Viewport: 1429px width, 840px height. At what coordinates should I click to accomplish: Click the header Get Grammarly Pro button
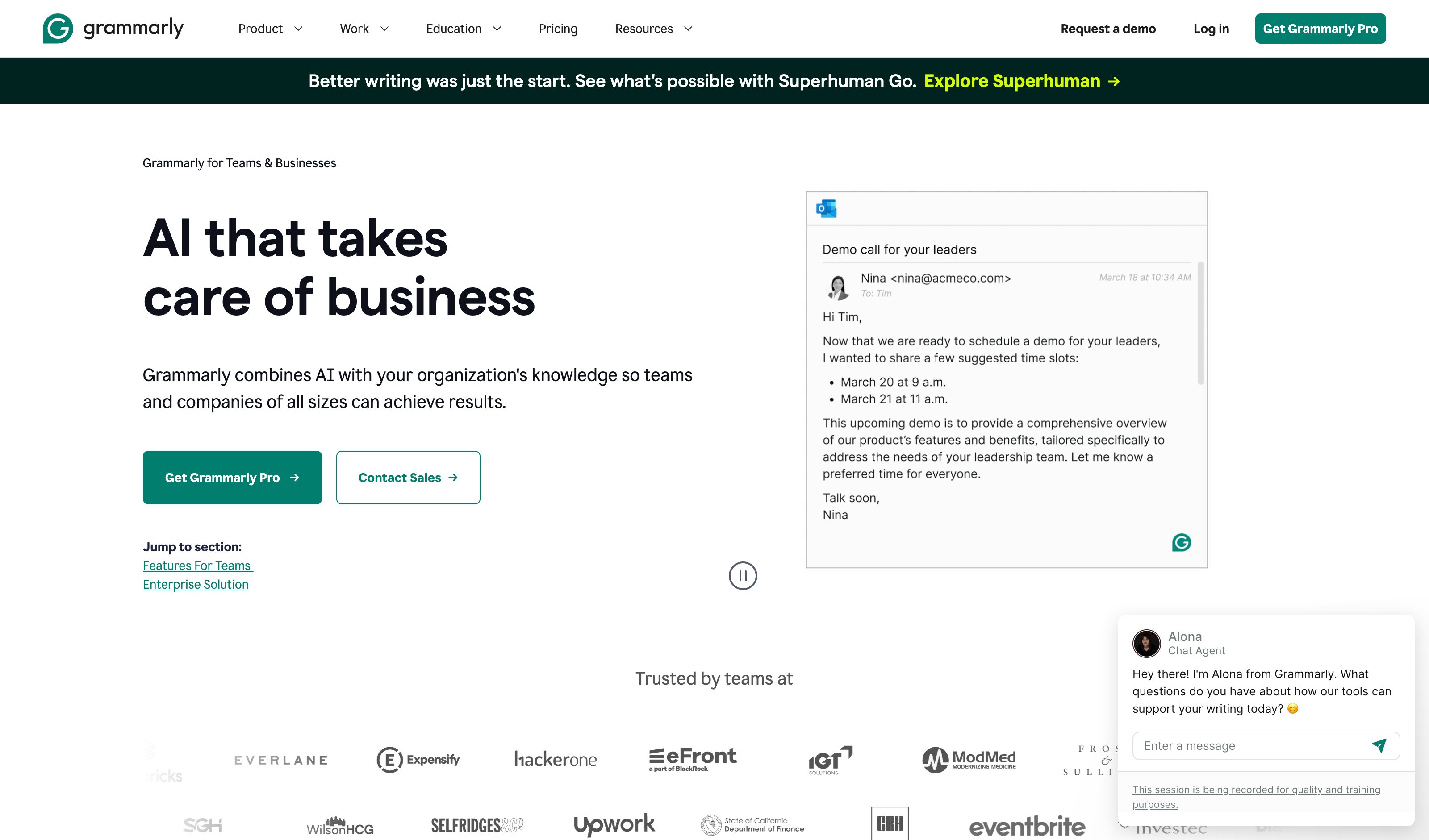pos(1320,28)
